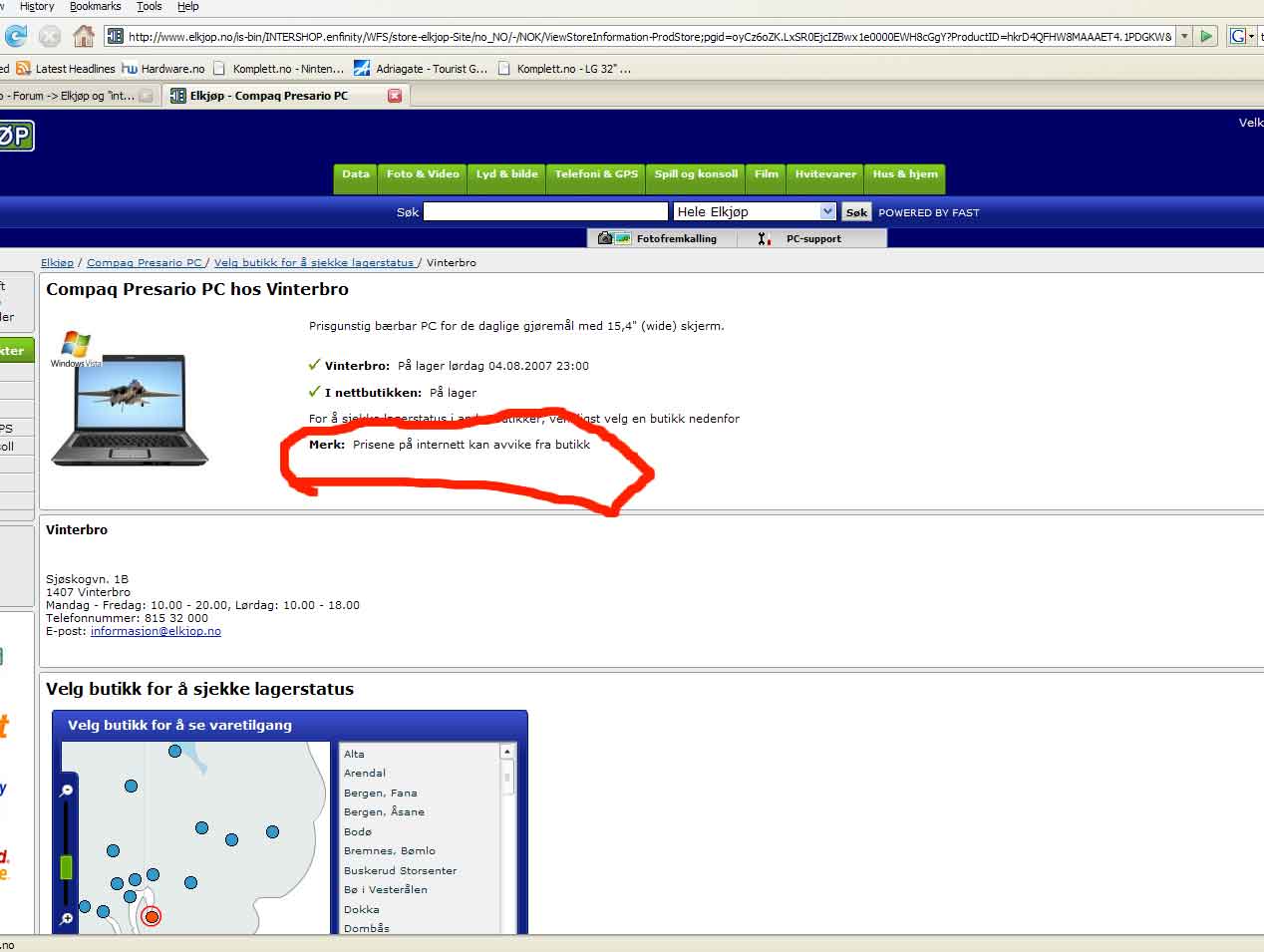Select Arendal in the store list
Screen dimensions: 1264x952
(x=365, y=773)
